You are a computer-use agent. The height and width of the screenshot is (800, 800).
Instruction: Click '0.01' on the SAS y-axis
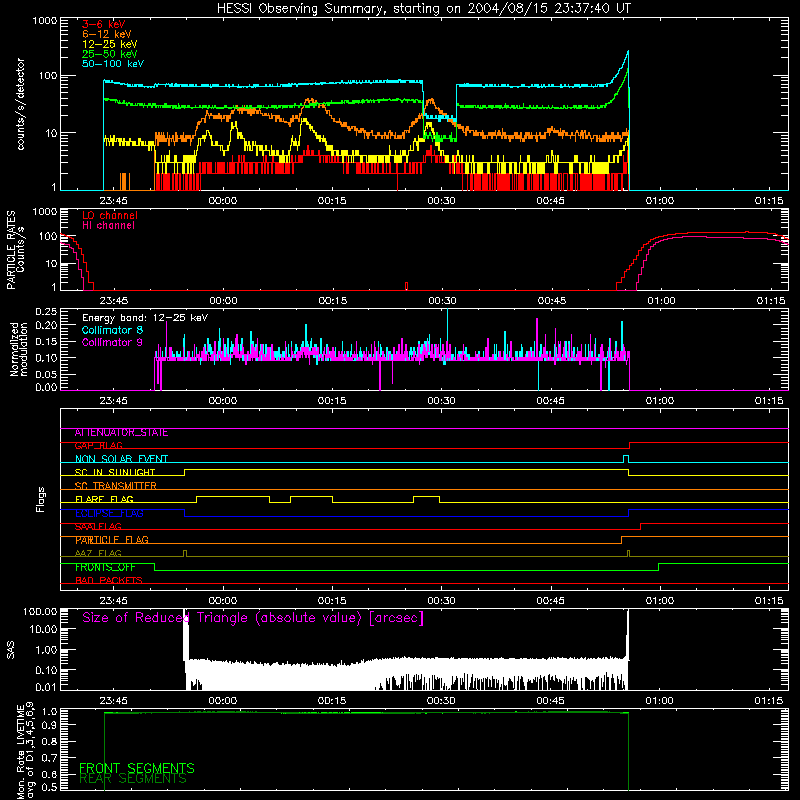[x=46, y=687]
